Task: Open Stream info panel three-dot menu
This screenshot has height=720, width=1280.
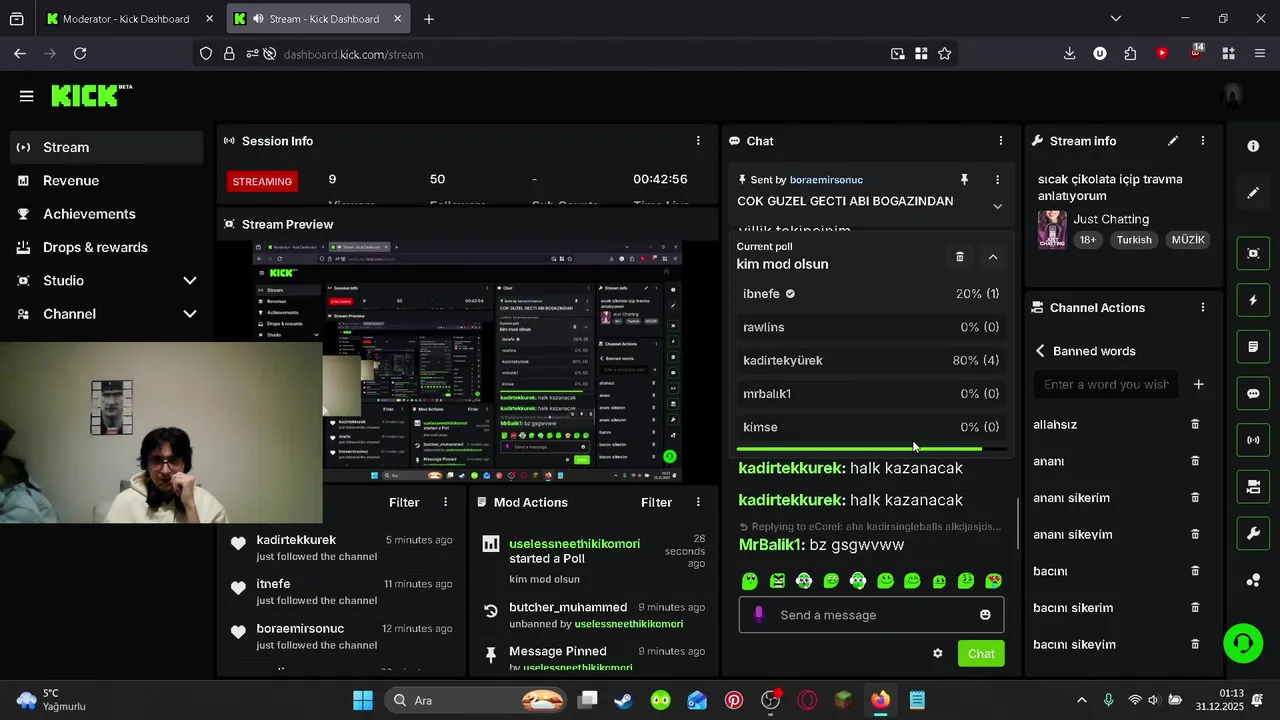Action: point(1203,141)
